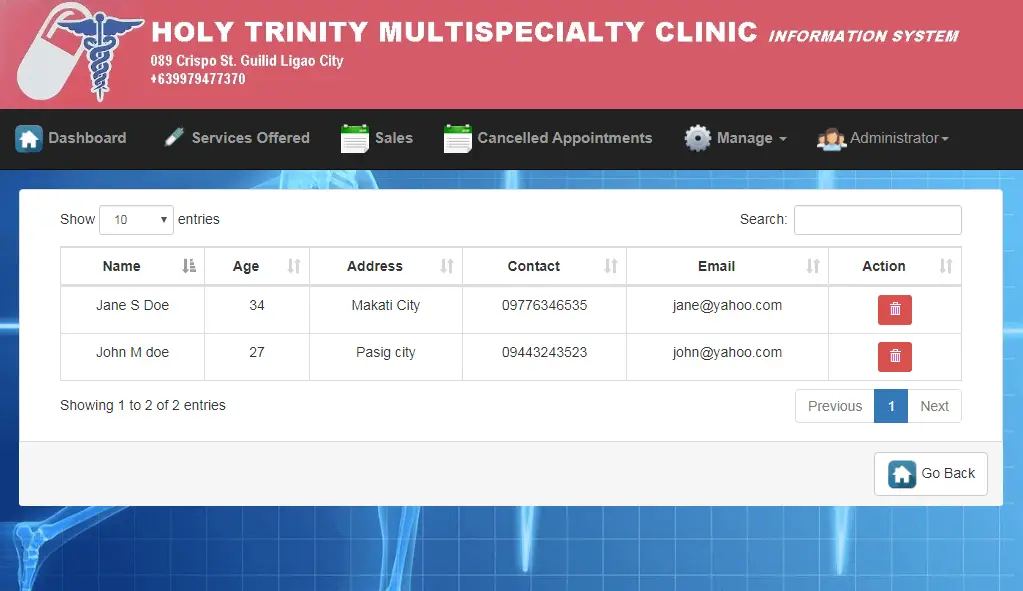The width and height of the screenshot is (1023, 591).
Task: Focus the Search input field
Action: point(877,220)
